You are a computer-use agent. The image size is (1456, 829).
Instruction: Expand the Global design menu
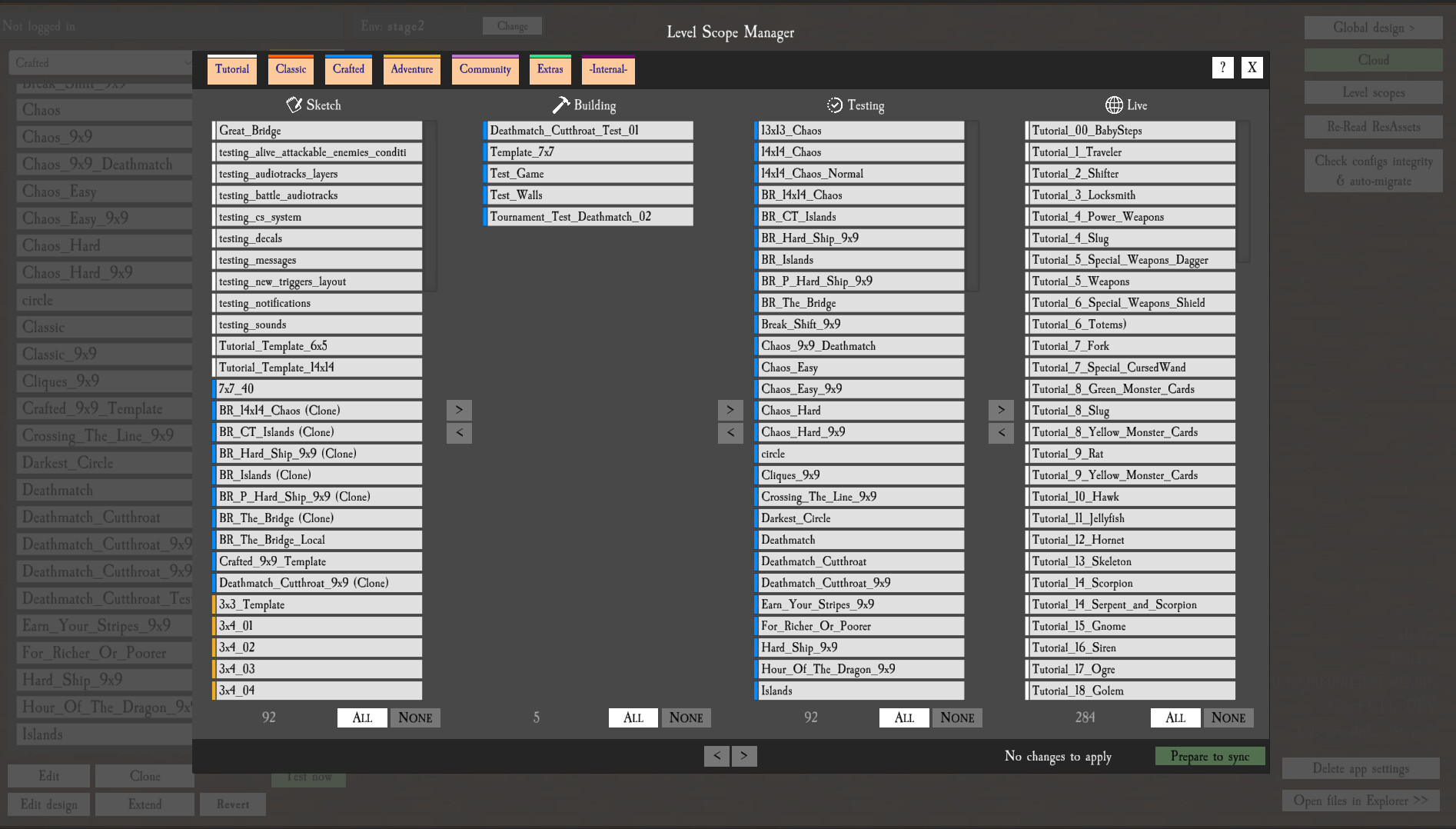[1373, 27]
